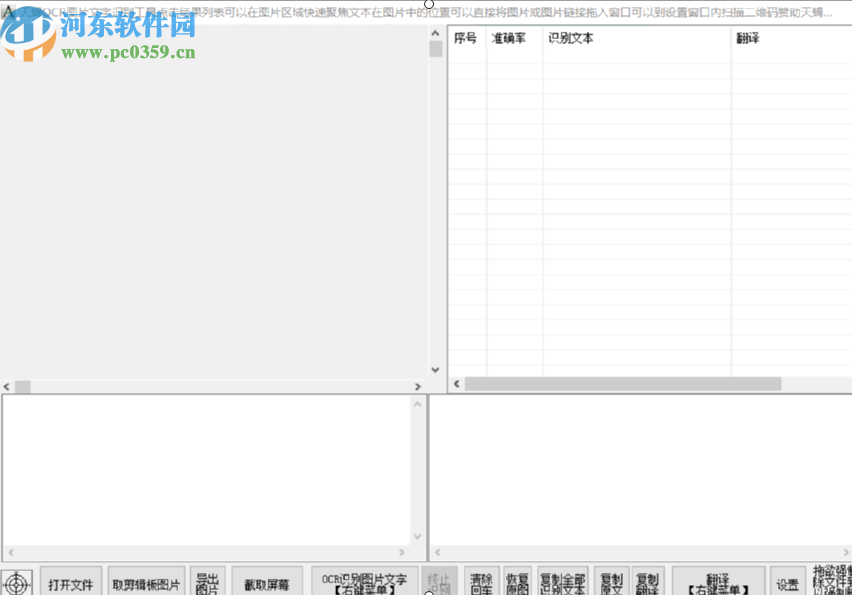This screenshot has height=595, width=852.
Task: Click the grayed 终止识别 stop recognition control
Action: pos(440,580)
